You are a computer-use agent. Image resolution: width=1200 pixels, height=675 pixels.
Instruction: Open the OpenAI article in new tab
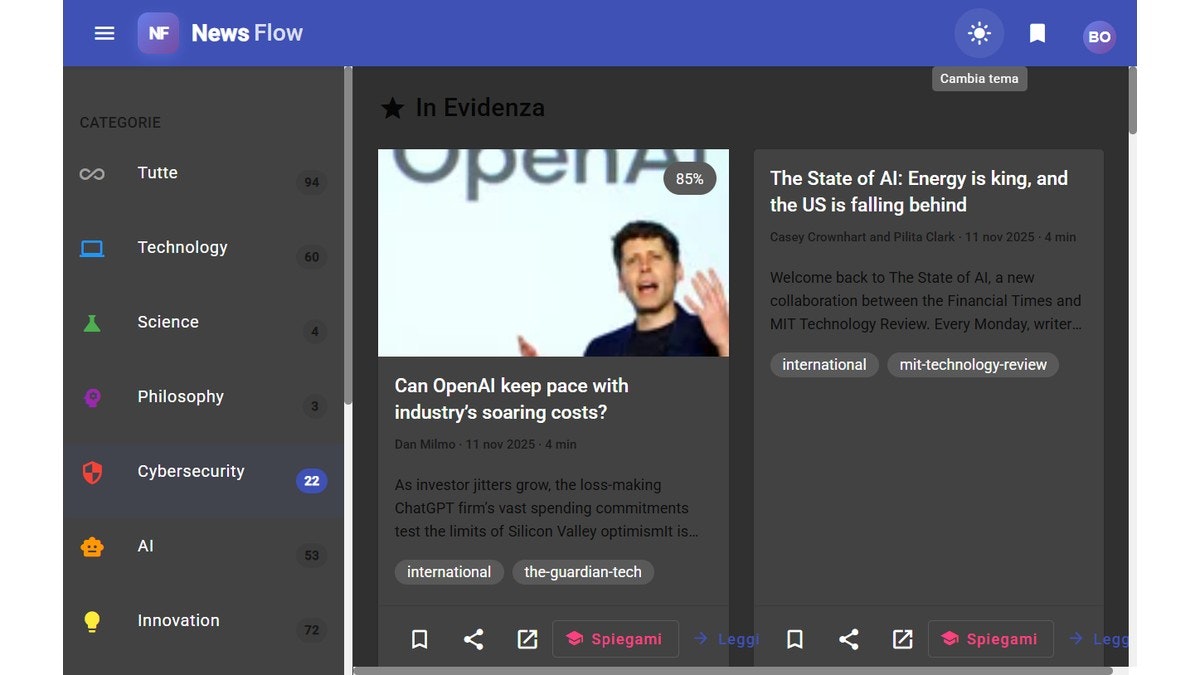click(527, 638)
